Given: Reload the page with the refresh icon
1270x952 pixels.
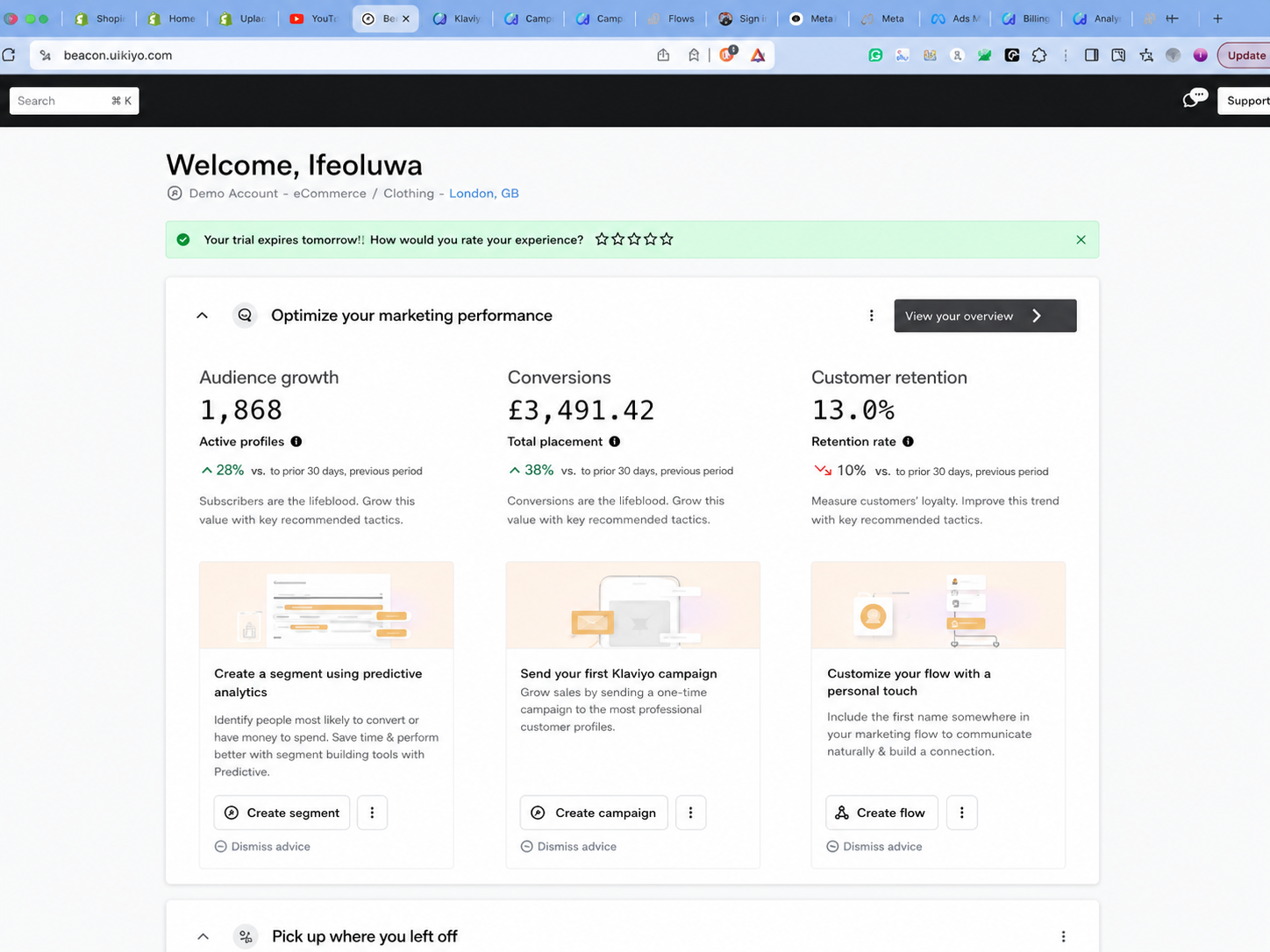Looking at the screenshot, I should (9, 55).
